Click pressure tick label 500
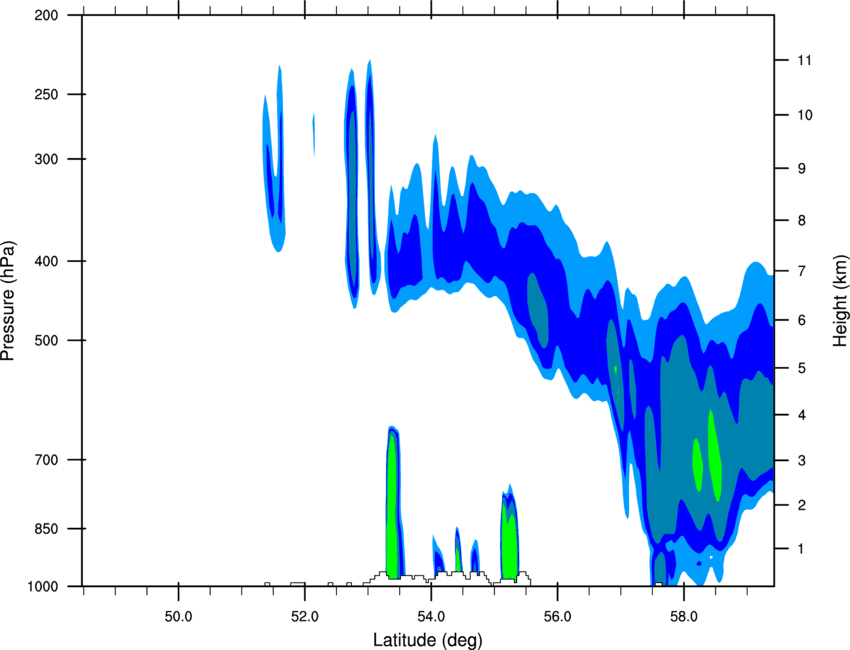 pyautogui.click(x=47, y=340)
